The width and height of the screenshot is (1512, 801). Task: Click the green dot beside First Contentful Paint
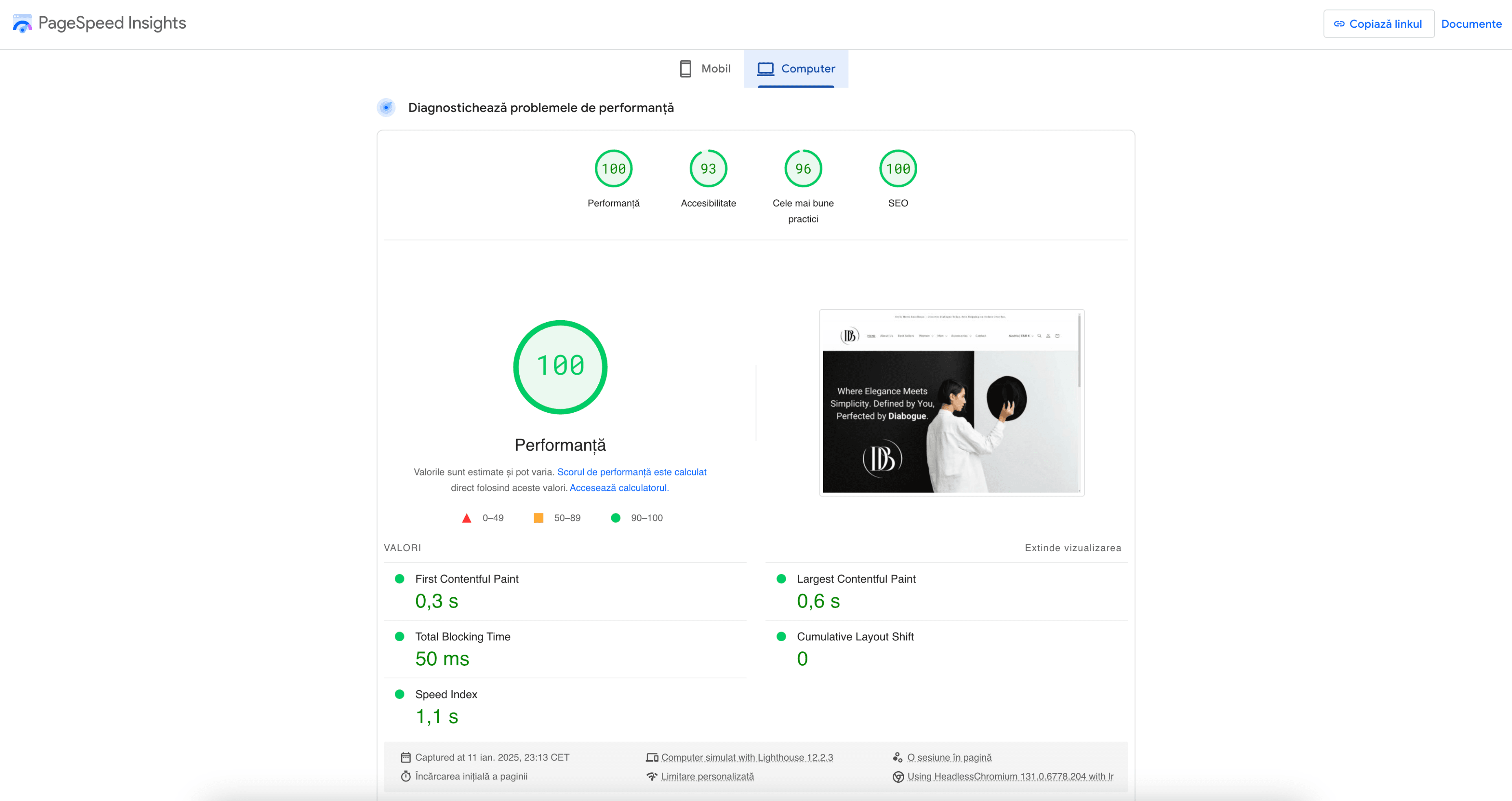click(400, 579)
